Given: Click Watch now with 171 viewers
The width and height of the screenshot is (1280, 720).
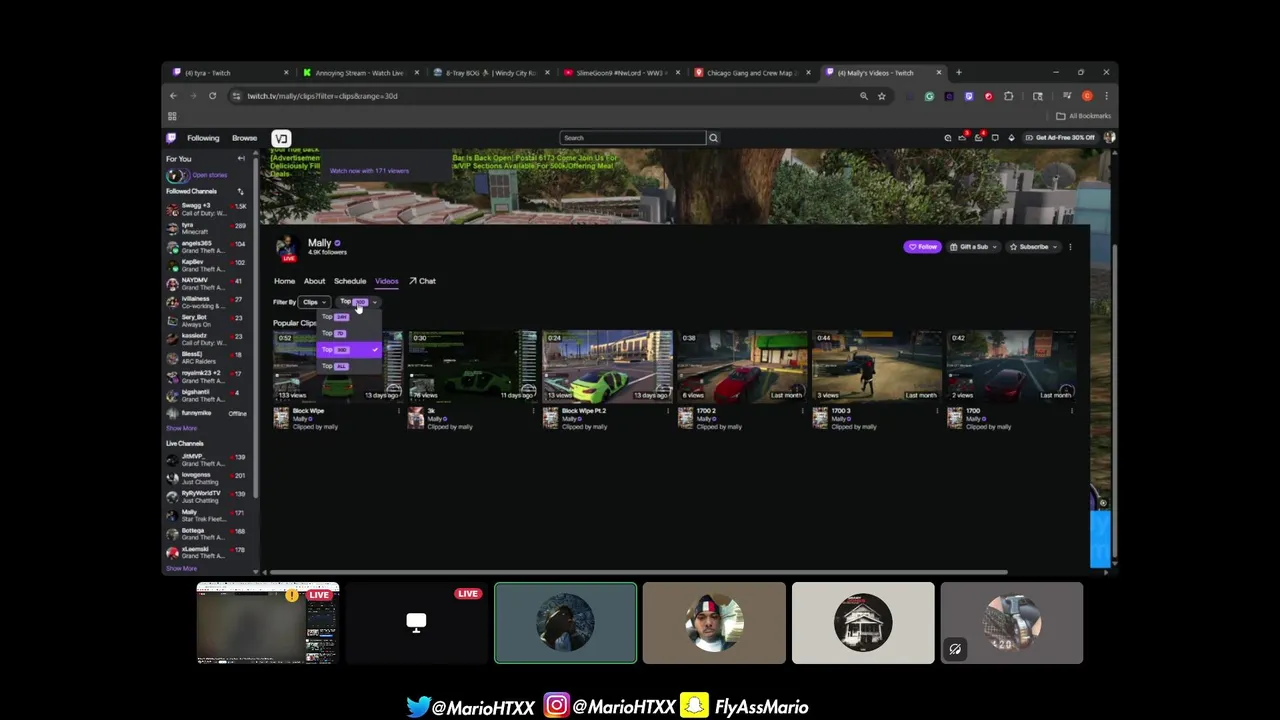Looking at the screenshot, I should click(369, 171).
